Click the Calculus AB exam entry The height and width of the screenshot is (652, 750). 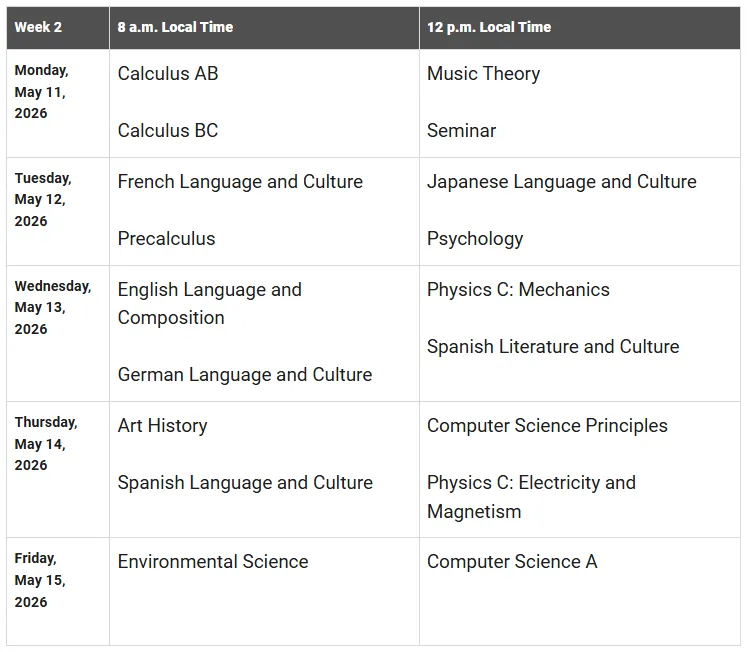click(168, 74)
